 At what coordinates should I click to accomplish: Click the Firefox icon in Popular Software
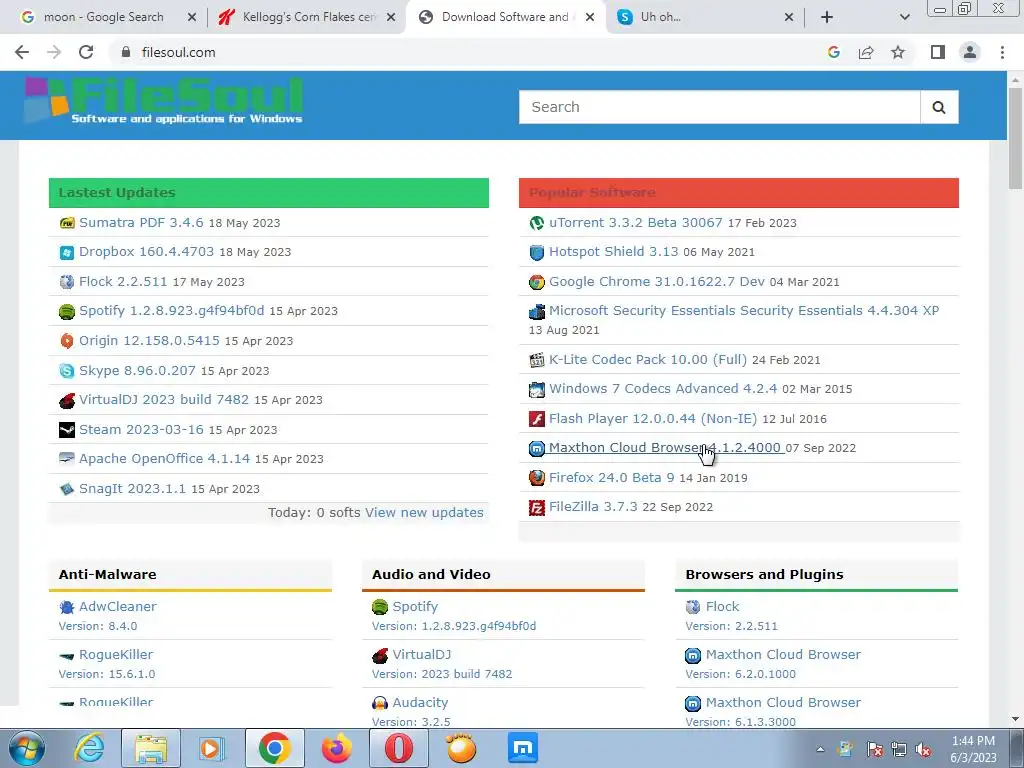click(x=537, y=478)
